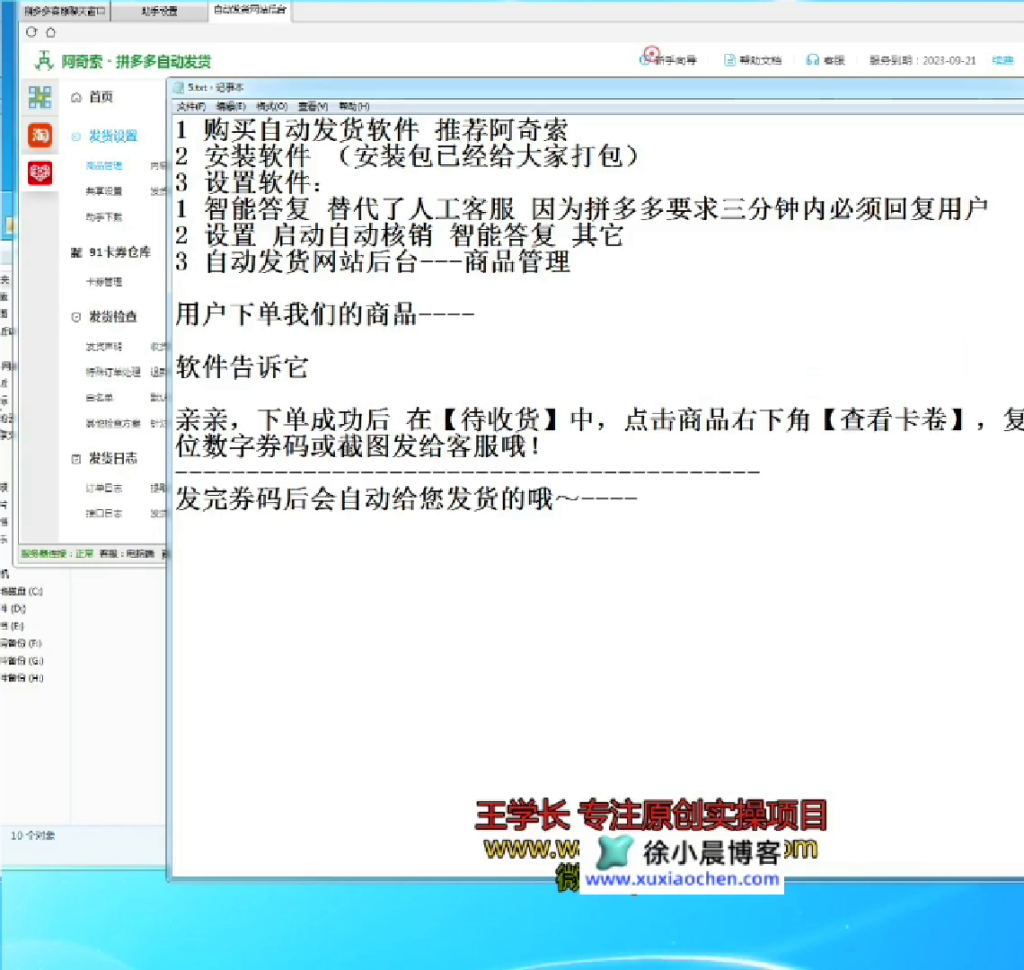Open the red Pinduoduo sidebar icon
1024x970 pixels.
40,173
